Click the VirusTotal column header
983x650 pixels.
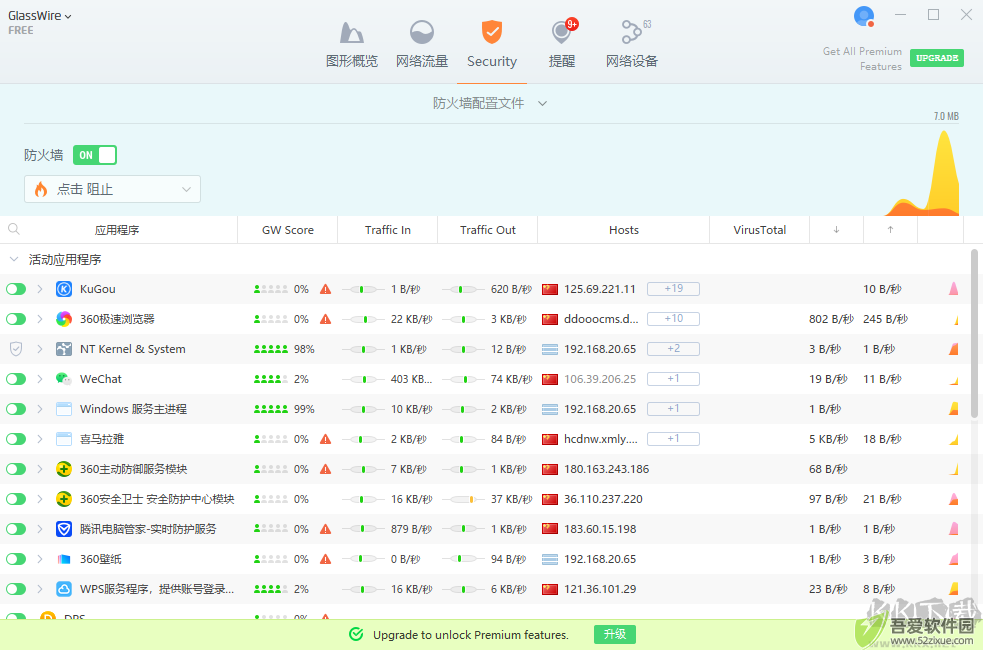click(760, 230)
